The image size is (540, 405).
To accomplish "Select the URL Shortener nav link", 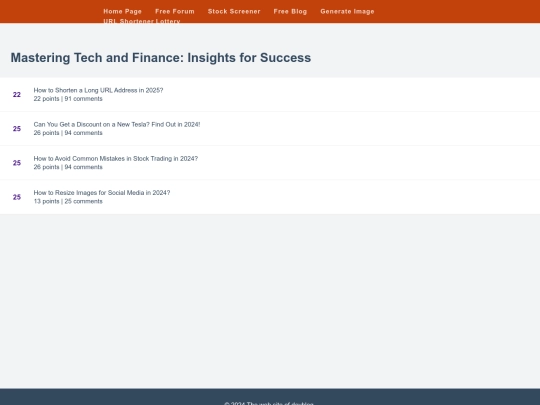I will 128,21.
